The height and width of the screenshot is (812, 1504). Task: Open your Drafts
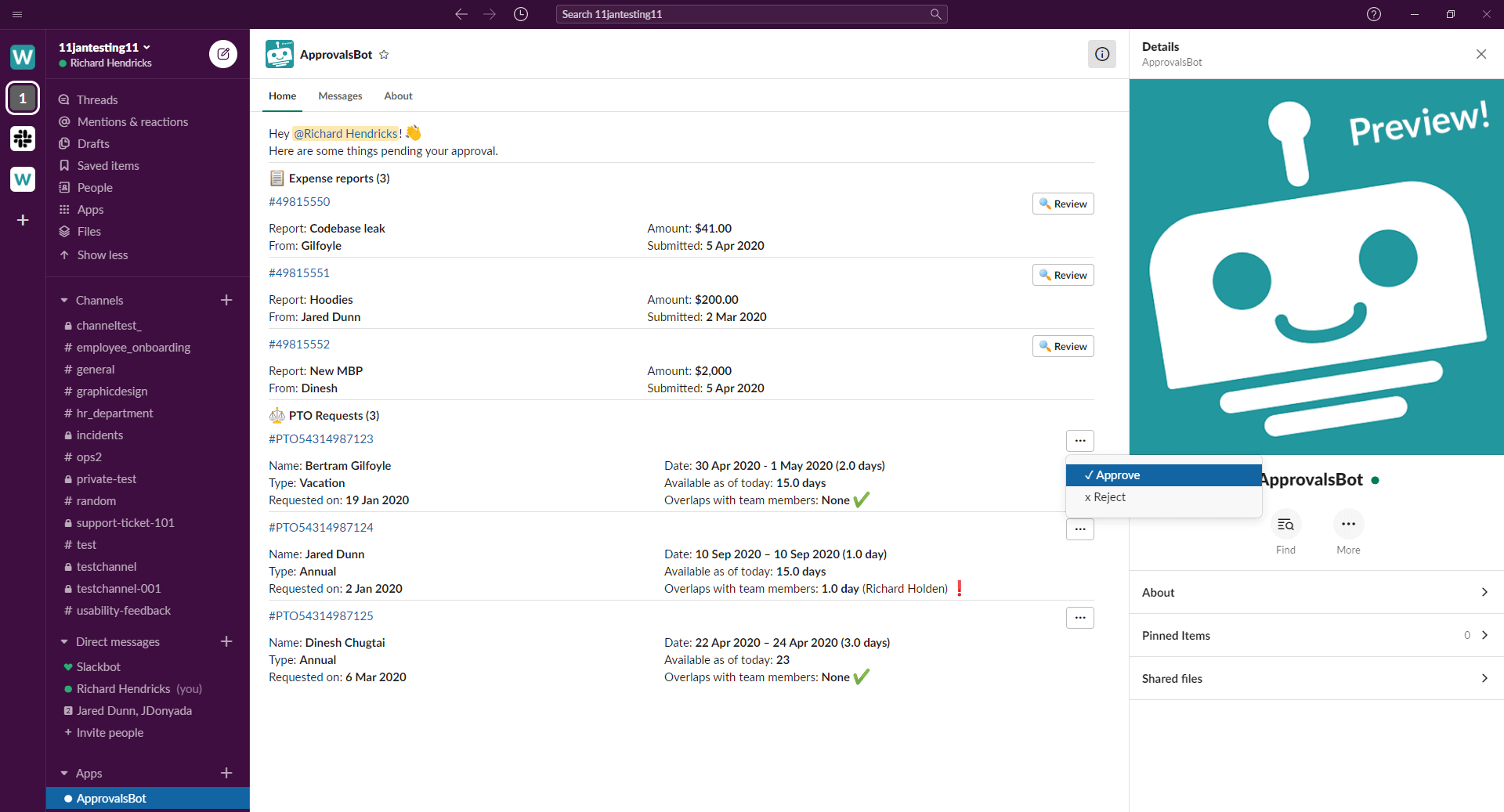click(93, 143)
